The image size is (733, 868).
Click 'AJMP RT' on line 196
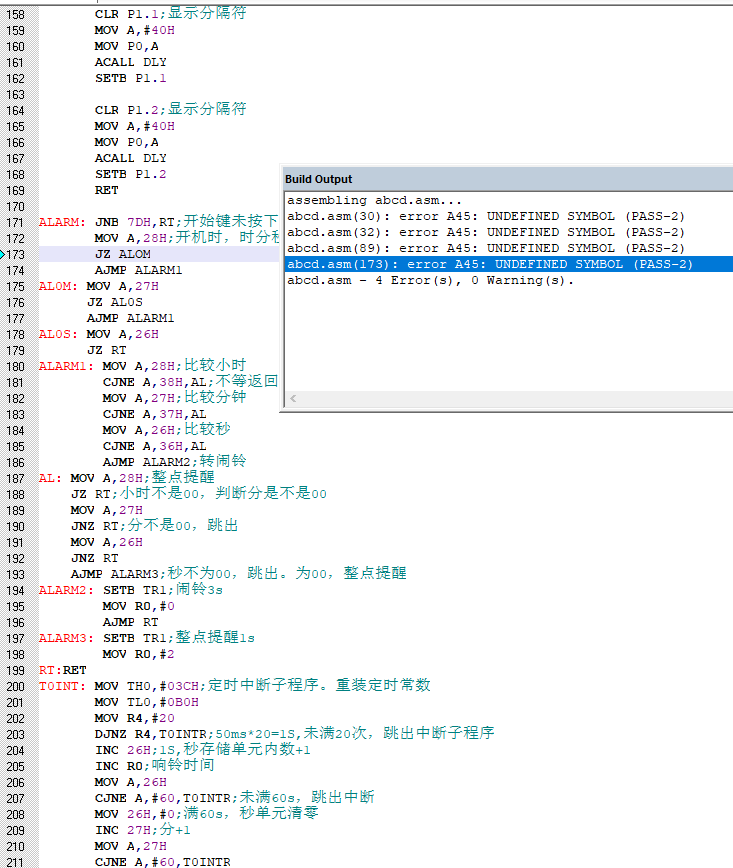tap(131, 623)
